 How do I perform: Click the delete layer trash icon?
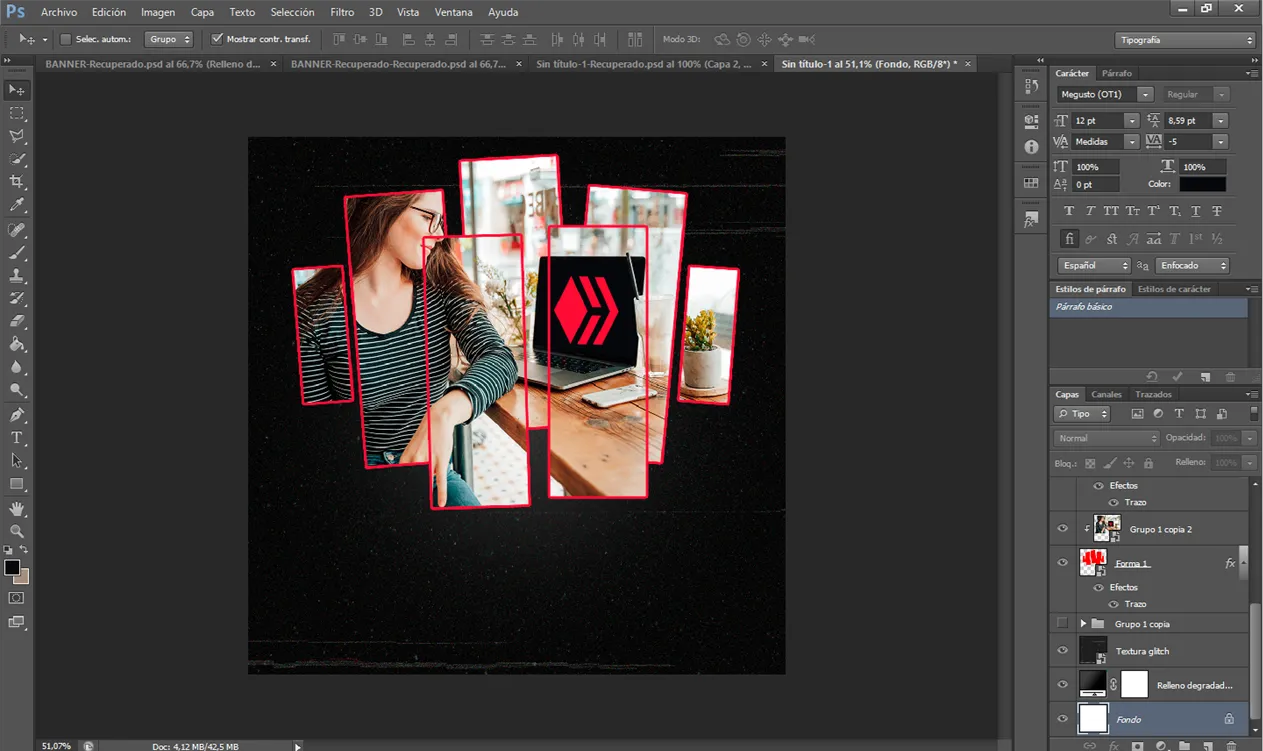[1231, 746]
